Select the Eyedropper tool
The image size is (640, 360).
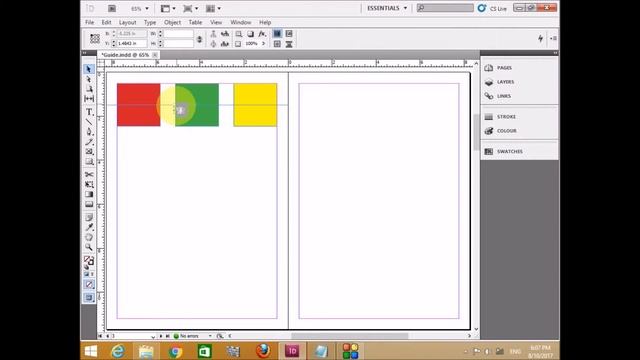click(x=89, y=227)
